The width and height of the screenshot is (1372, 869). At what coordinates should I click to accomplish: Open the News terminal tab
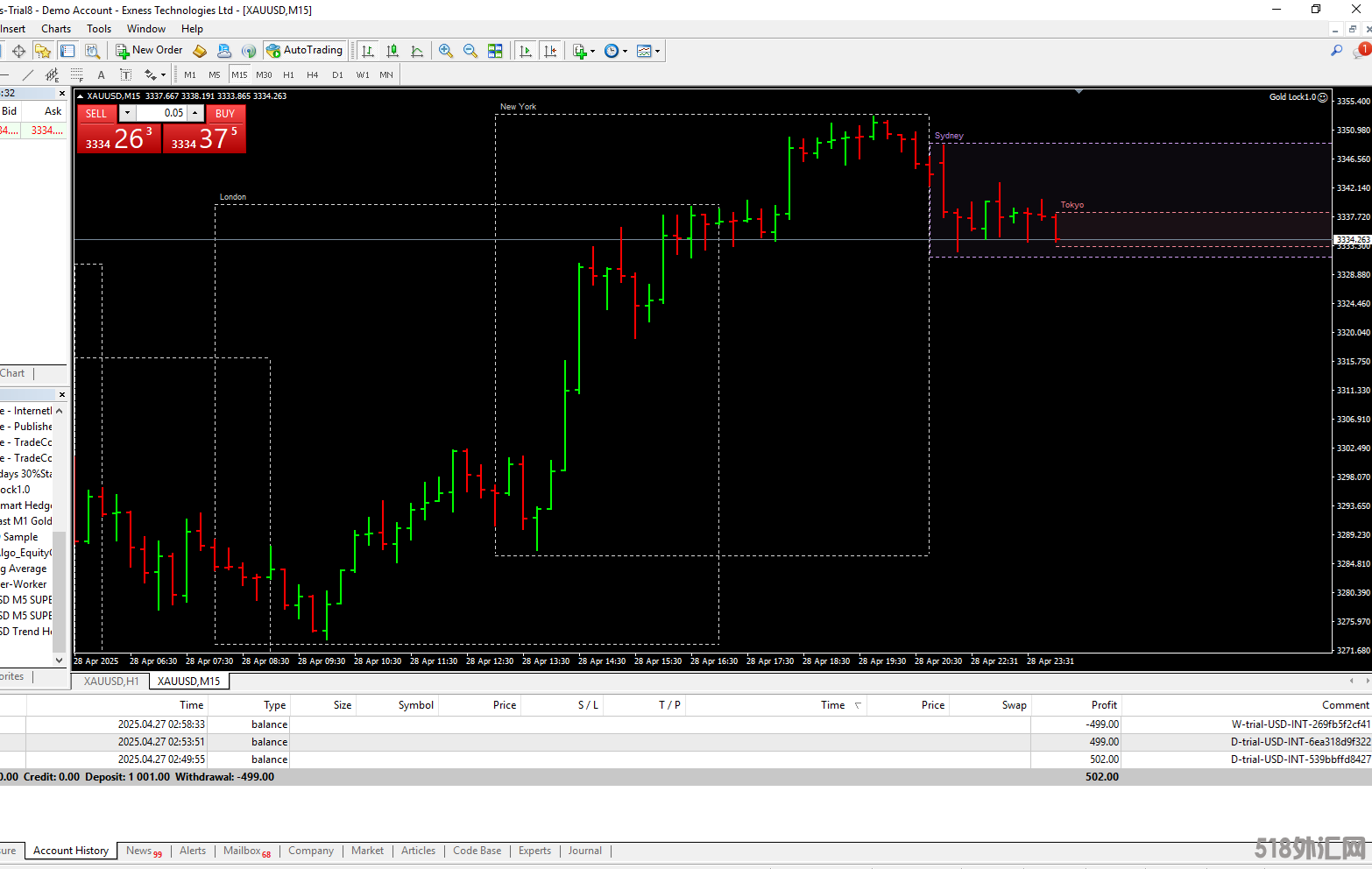pos(144,851)
